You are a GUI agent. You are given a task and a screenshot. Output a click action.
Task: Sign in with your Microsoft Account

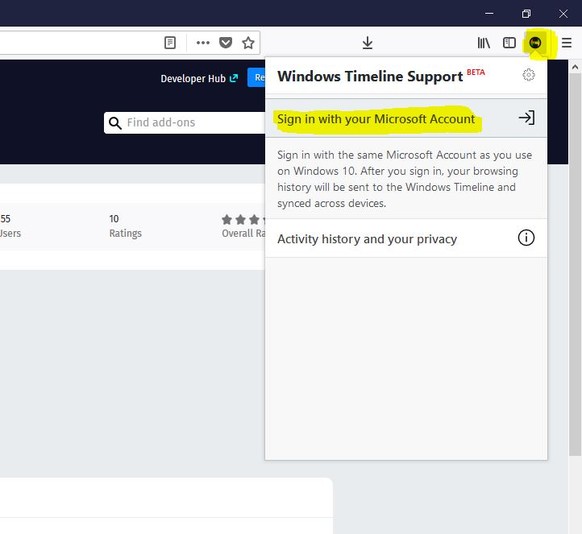(406, 118)
